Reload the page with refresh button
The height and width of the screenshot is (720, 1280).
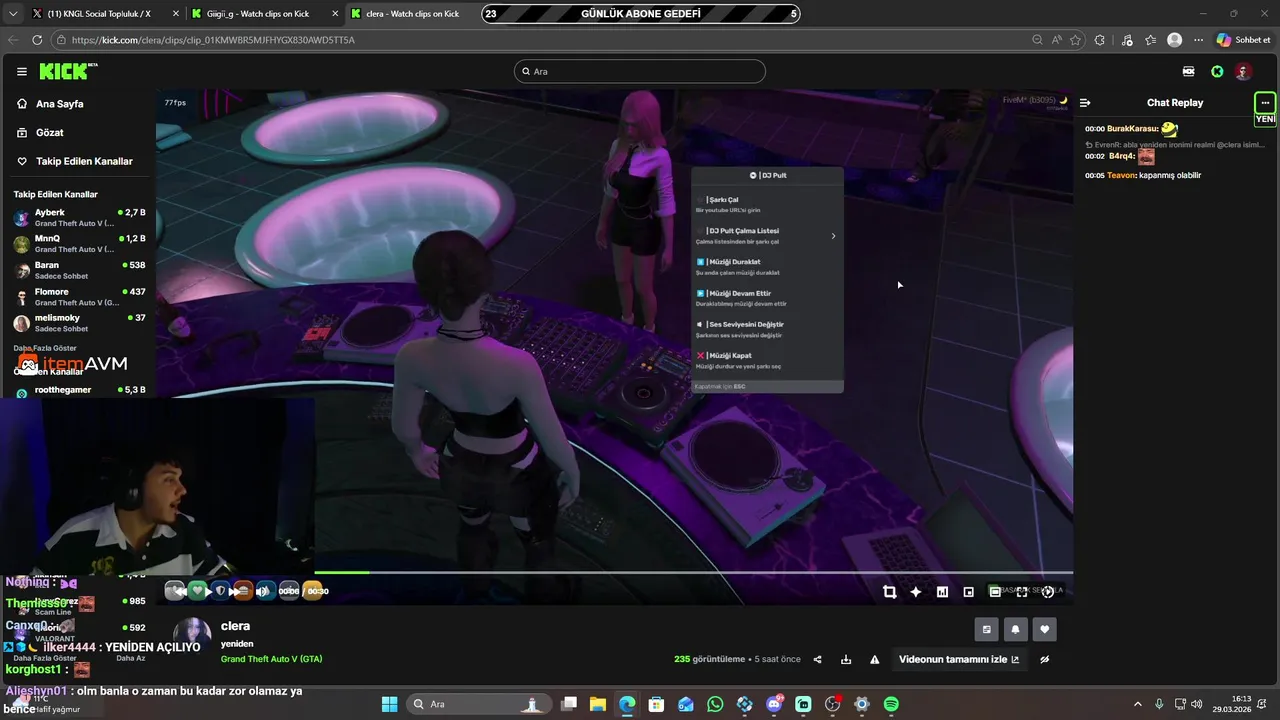37,40
